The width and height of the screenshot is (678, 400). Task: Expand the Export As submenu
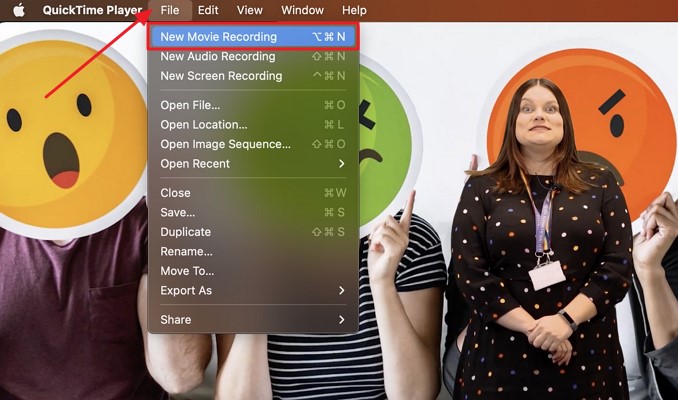coord(253,290)
